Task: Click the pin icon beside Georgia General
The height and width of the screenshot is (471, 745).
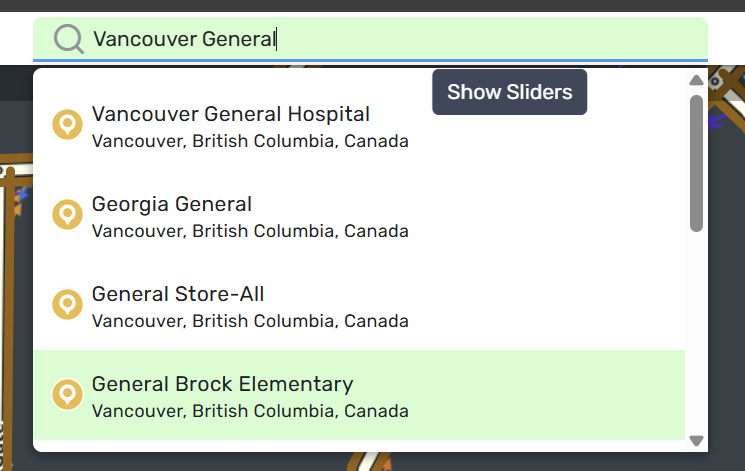Action: 67,215
